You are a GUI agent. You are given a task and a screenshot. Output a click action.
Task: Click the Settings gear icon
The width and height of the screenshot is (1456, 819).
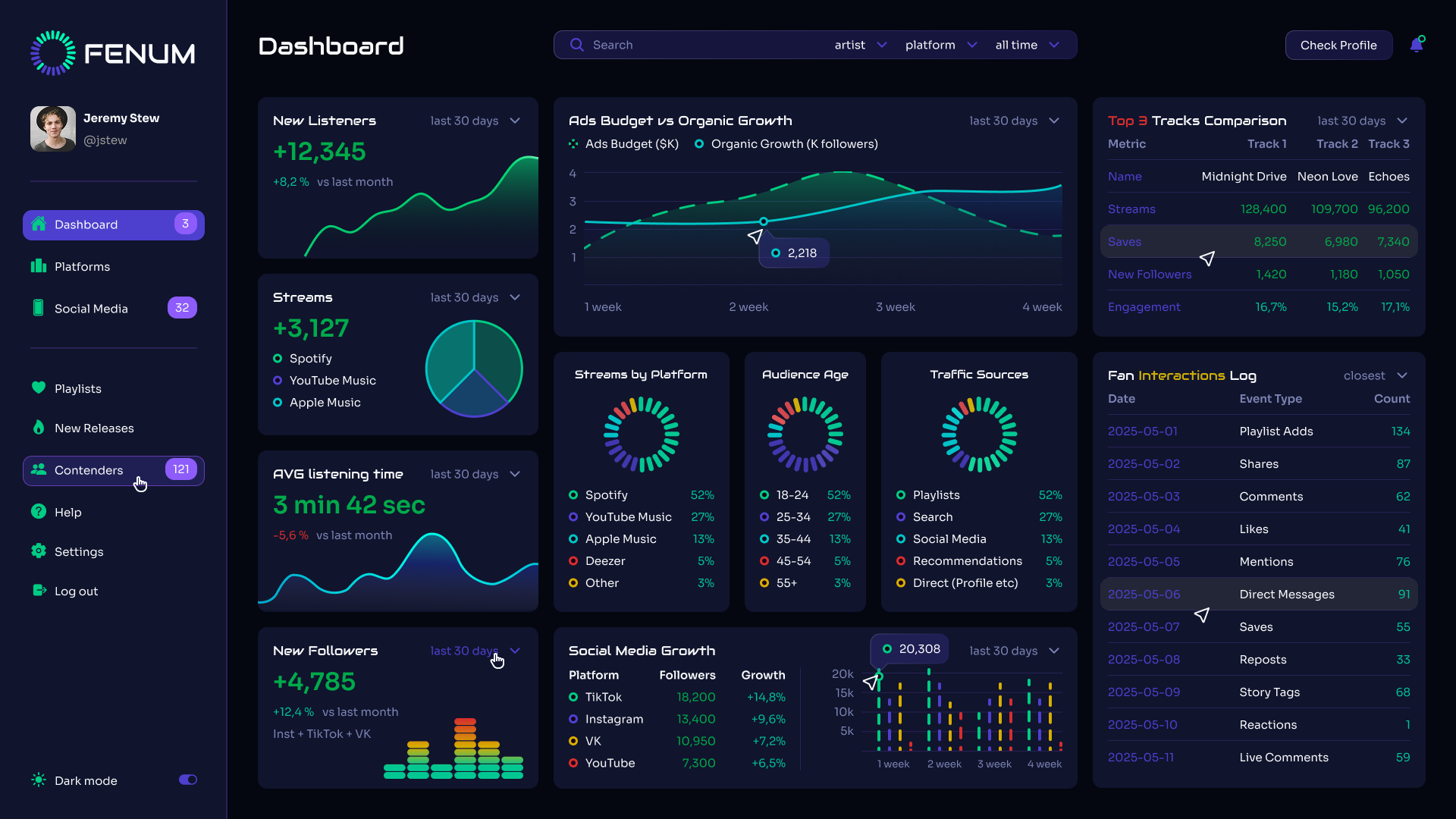[39, 551]
